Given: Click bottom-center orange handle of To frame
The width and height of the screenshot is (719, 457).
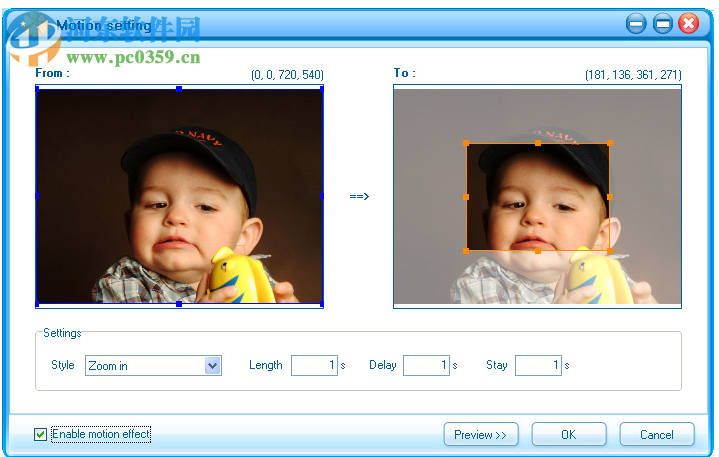Looking at the screenshot, I should [538, 251].
